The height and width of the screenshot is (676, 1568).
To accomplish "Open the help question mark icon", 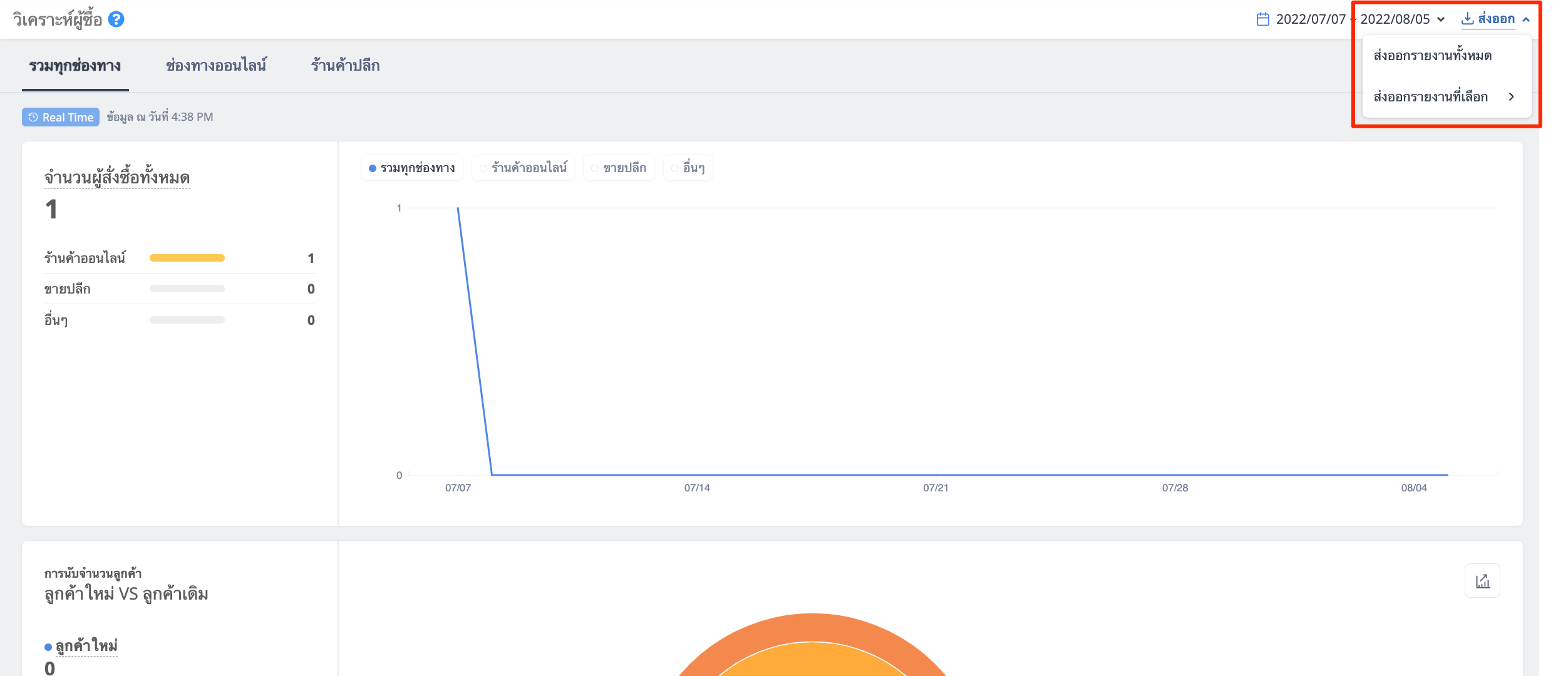I will pyautogui.click(x=116, y=19).
